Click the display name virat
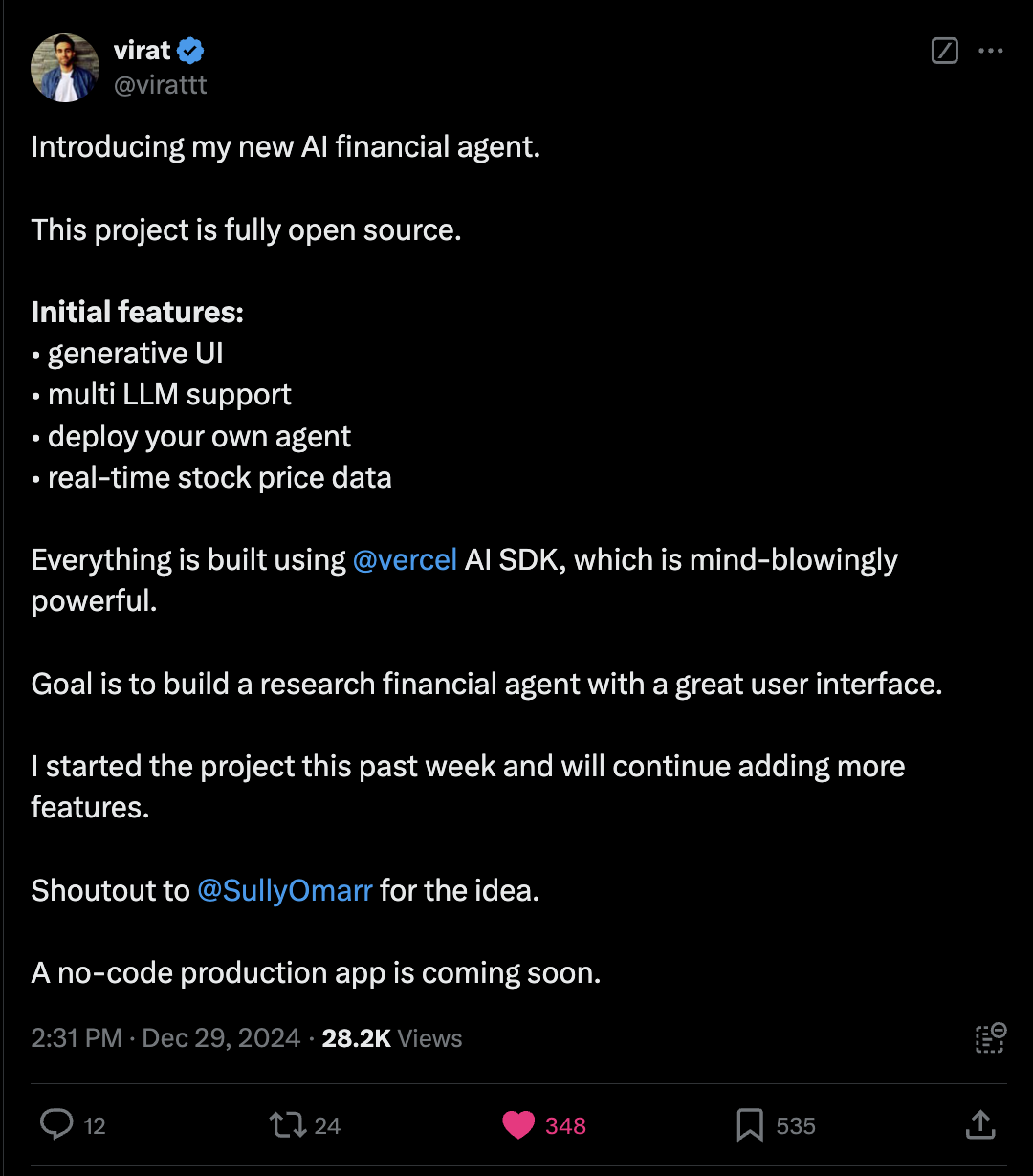This screenshot has width=1033, height=1176. 142,51
